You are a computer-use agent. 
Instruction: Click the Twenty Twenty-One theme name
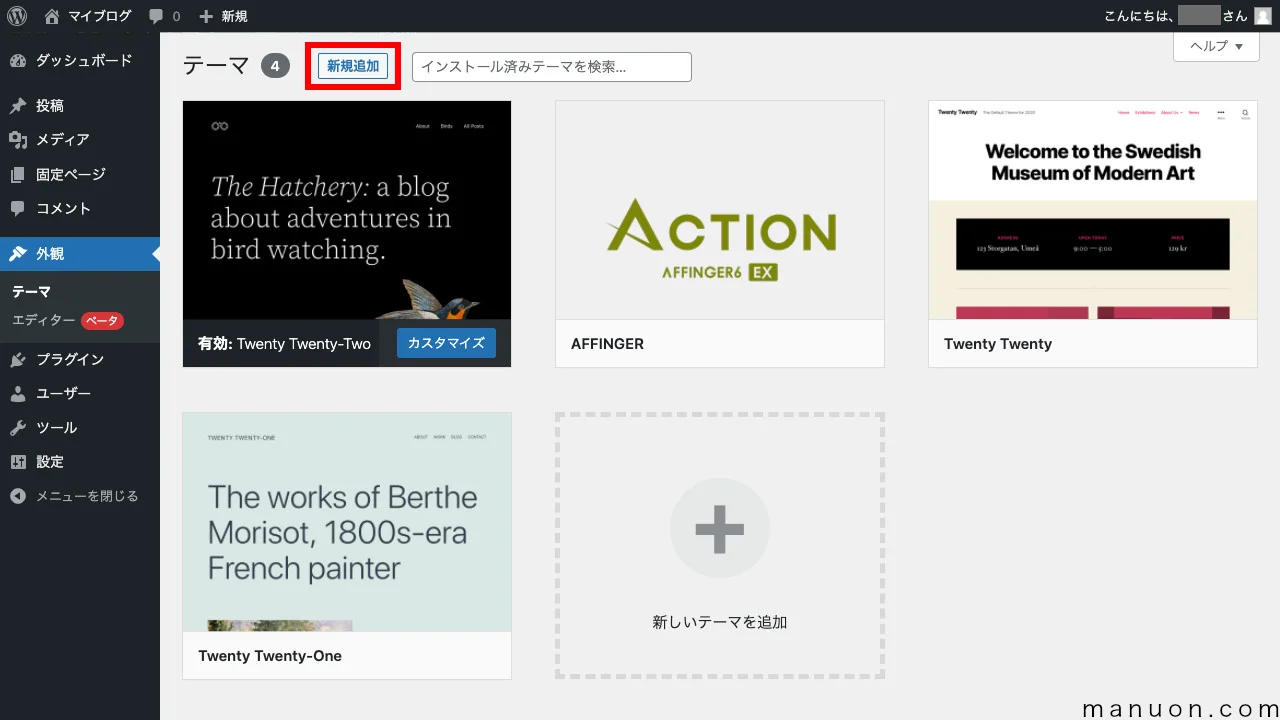[270, 656]
